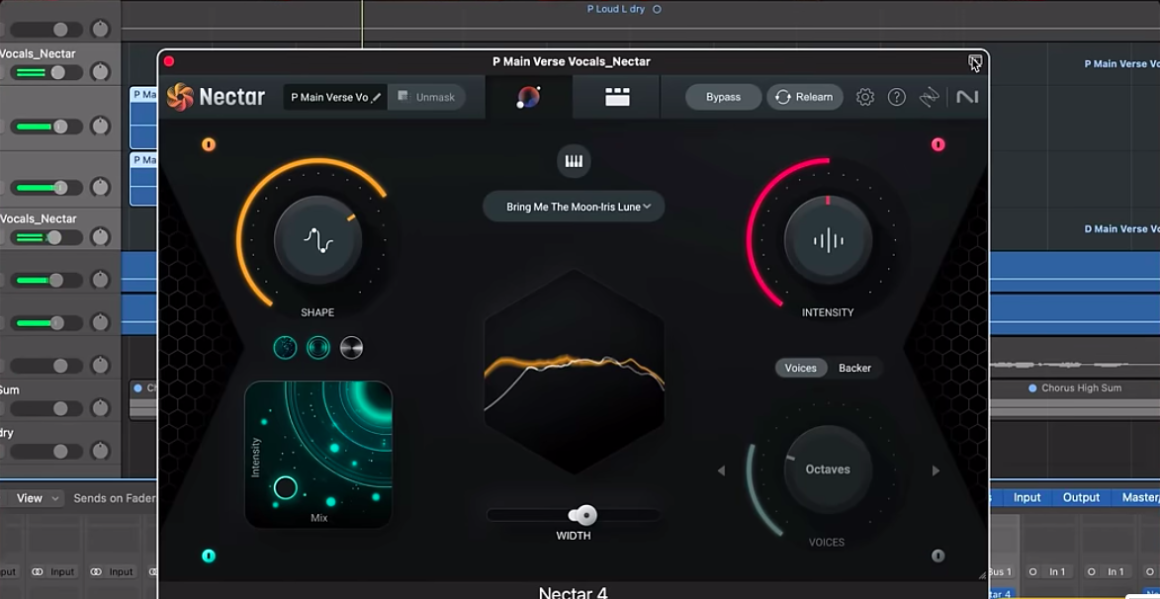Step Octaves left with the arrow chevron
The height and width of the screenshot is (599, 1160).
coord(721,470)
